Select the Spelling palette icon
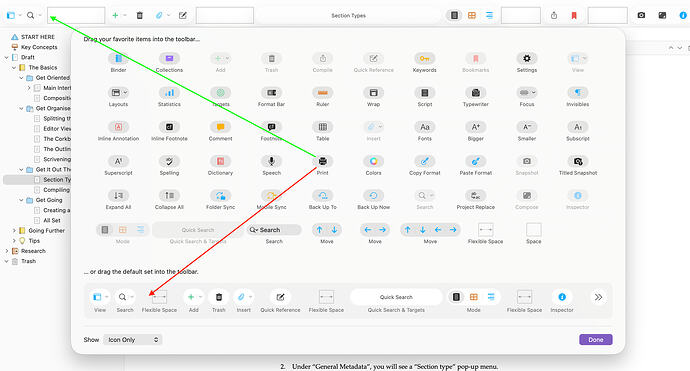The height and width of the screenshot is (371, 690). tap(169, 162)
